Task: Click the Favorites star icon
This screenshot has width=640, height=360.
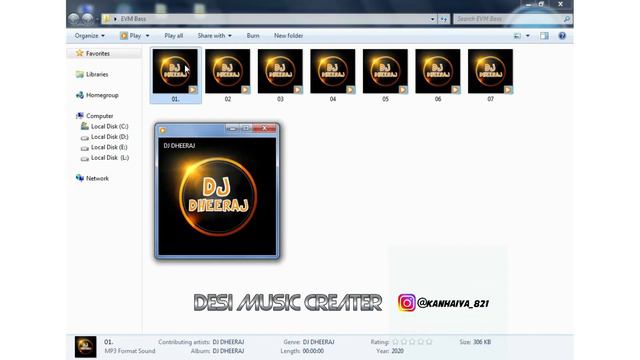Action: [80, 53]
